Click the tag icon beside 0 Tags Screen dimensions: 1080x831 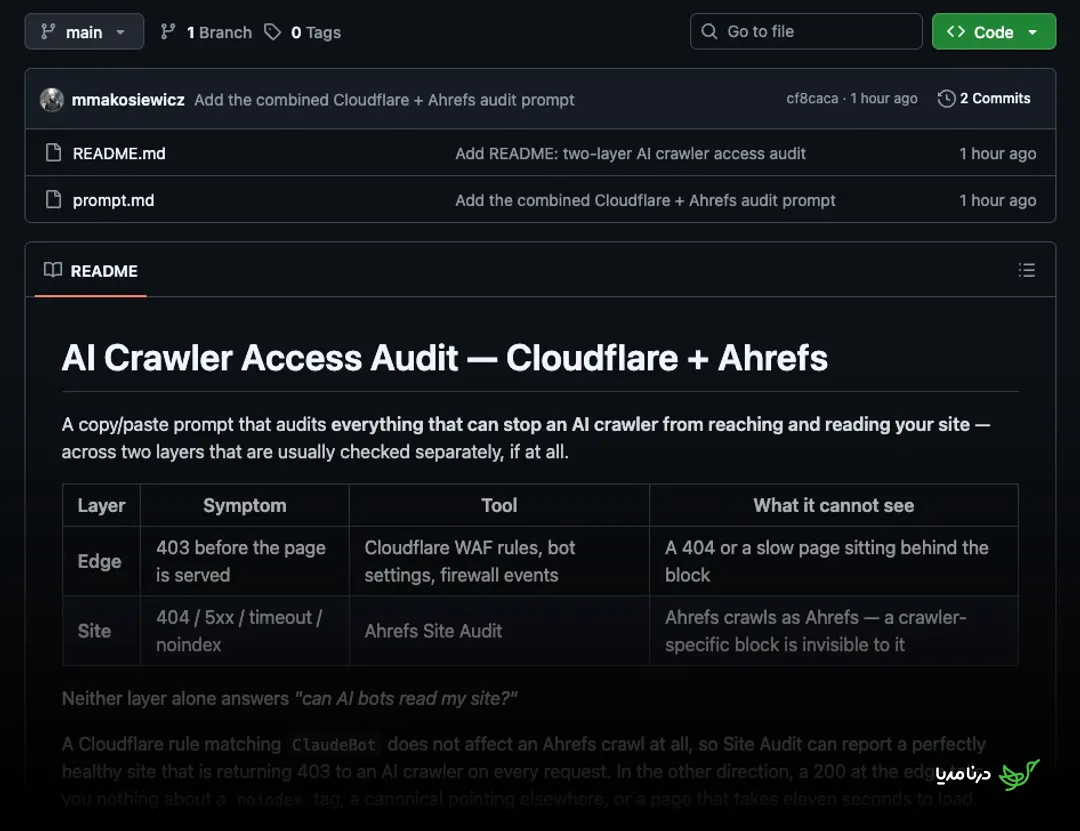click(x=273, y=32)
